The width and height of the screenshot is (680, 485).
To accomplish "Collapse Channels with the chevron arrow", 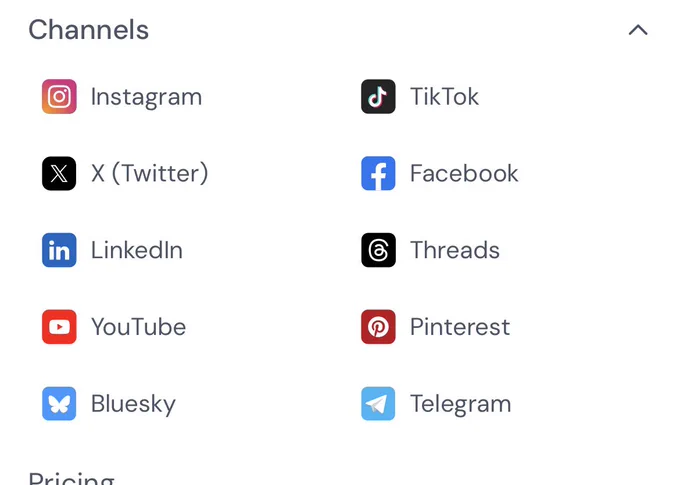I will tap(638, 30).
